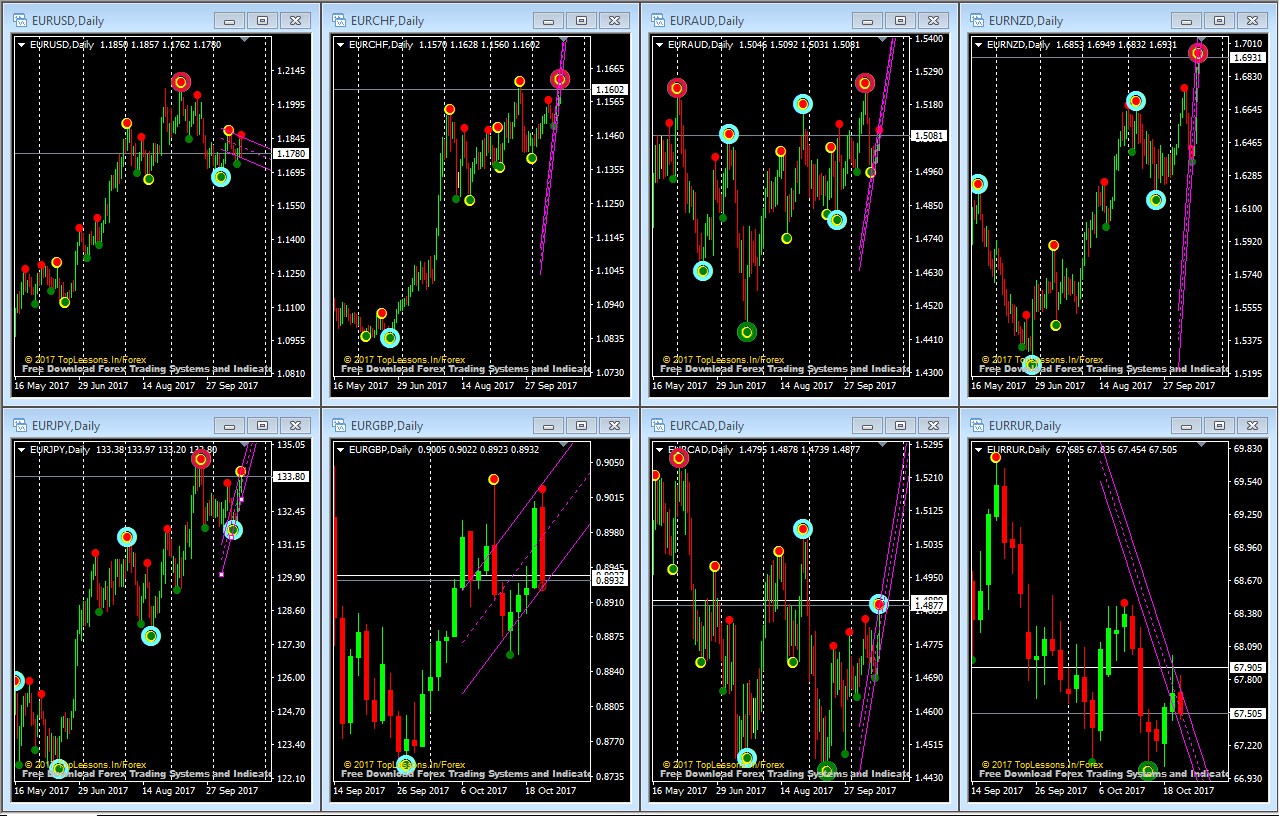Open the EURRUR chart window system icon
Image resolution: width=1279 pixels, height=816 pixels.
pyautogui.click(x=977, y=425)
